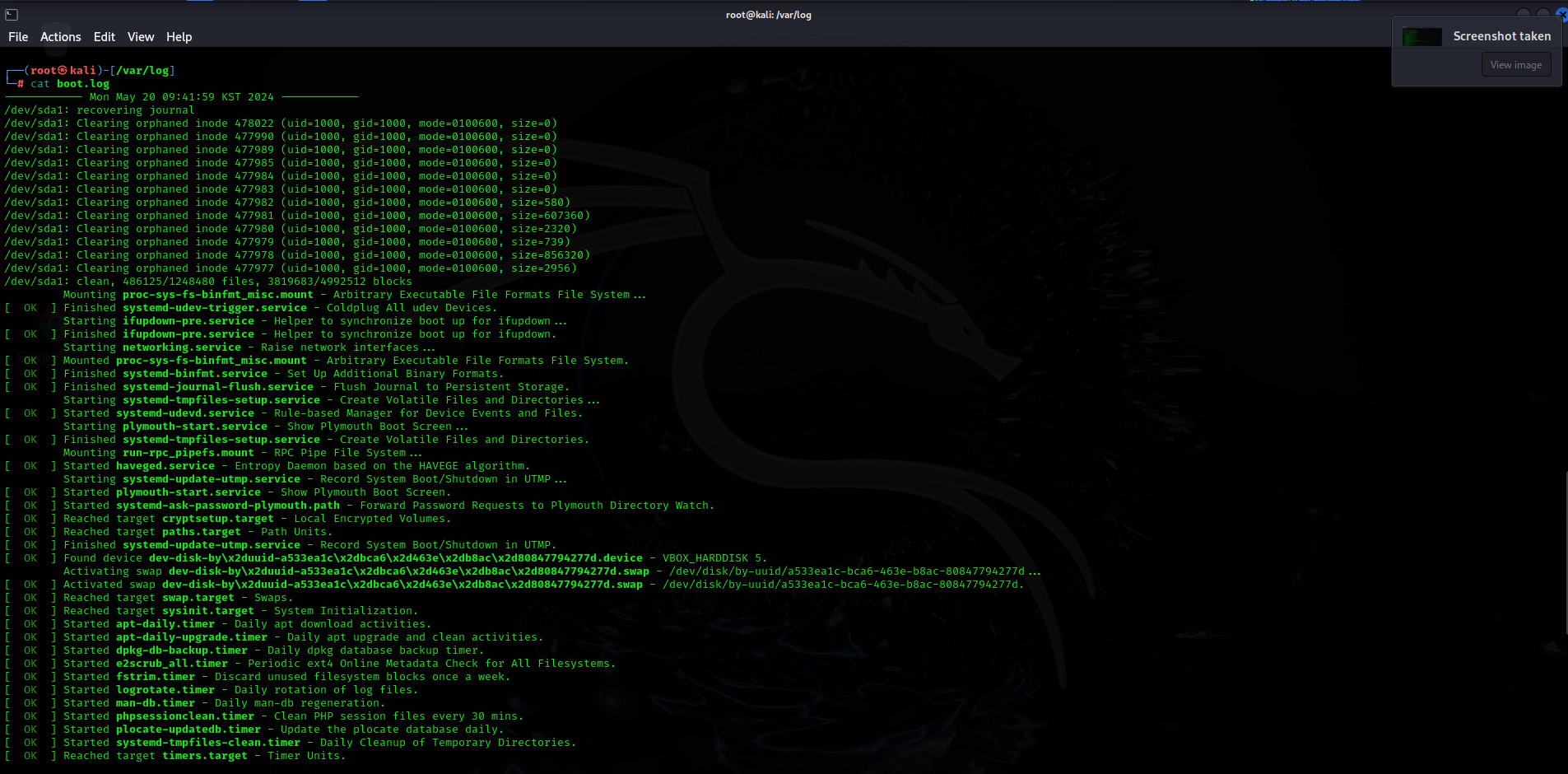Click the 'timers.target' text on the last line
Viewport: 1568px width, 774px height.
click(205, 756)
